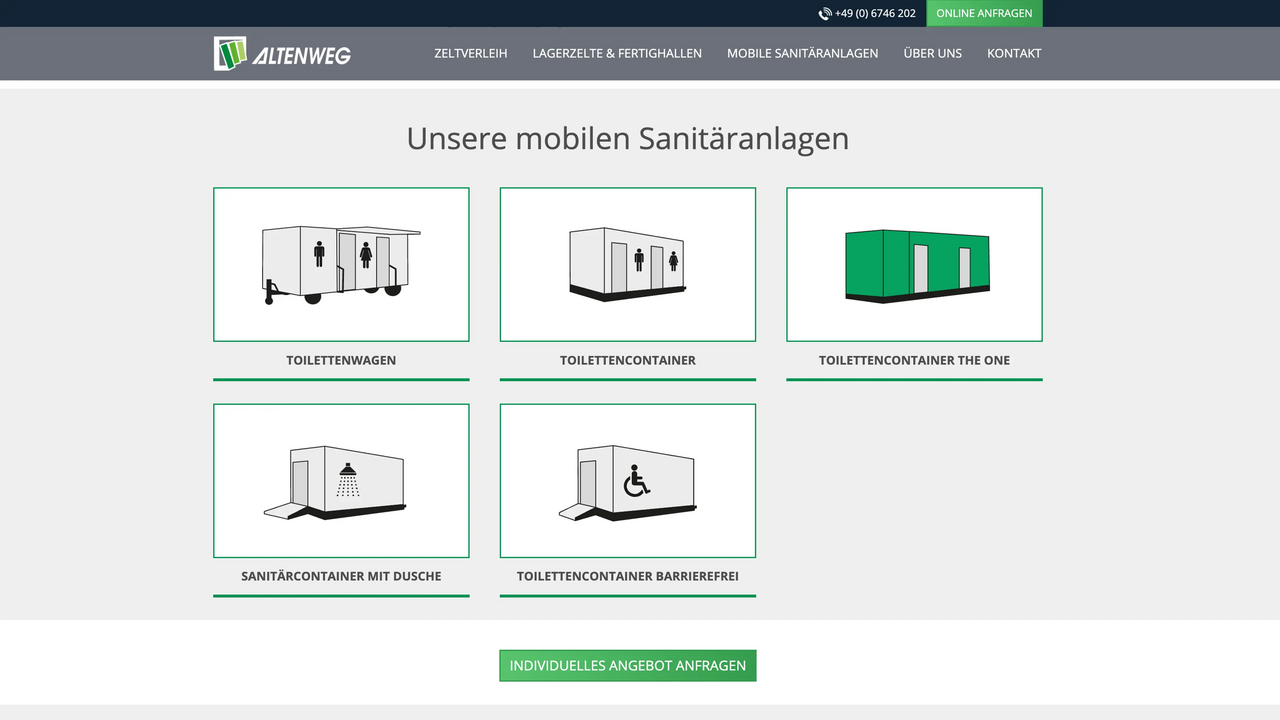This screenshot has height=720, width=1280.
Task: Click Individuelles Angebot Anfragen button
Action: tap(627, 664)
